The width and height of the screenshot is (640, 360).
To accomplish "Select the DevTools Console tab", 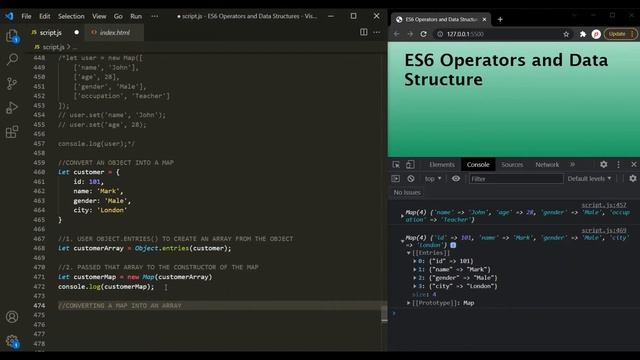I will coord(478,164).
